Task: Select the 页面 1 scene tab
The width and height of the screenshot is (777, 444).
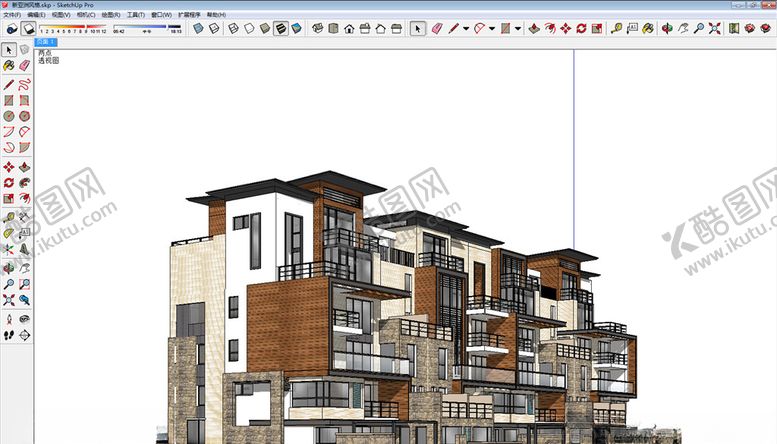Action: (x=46, y=43)
